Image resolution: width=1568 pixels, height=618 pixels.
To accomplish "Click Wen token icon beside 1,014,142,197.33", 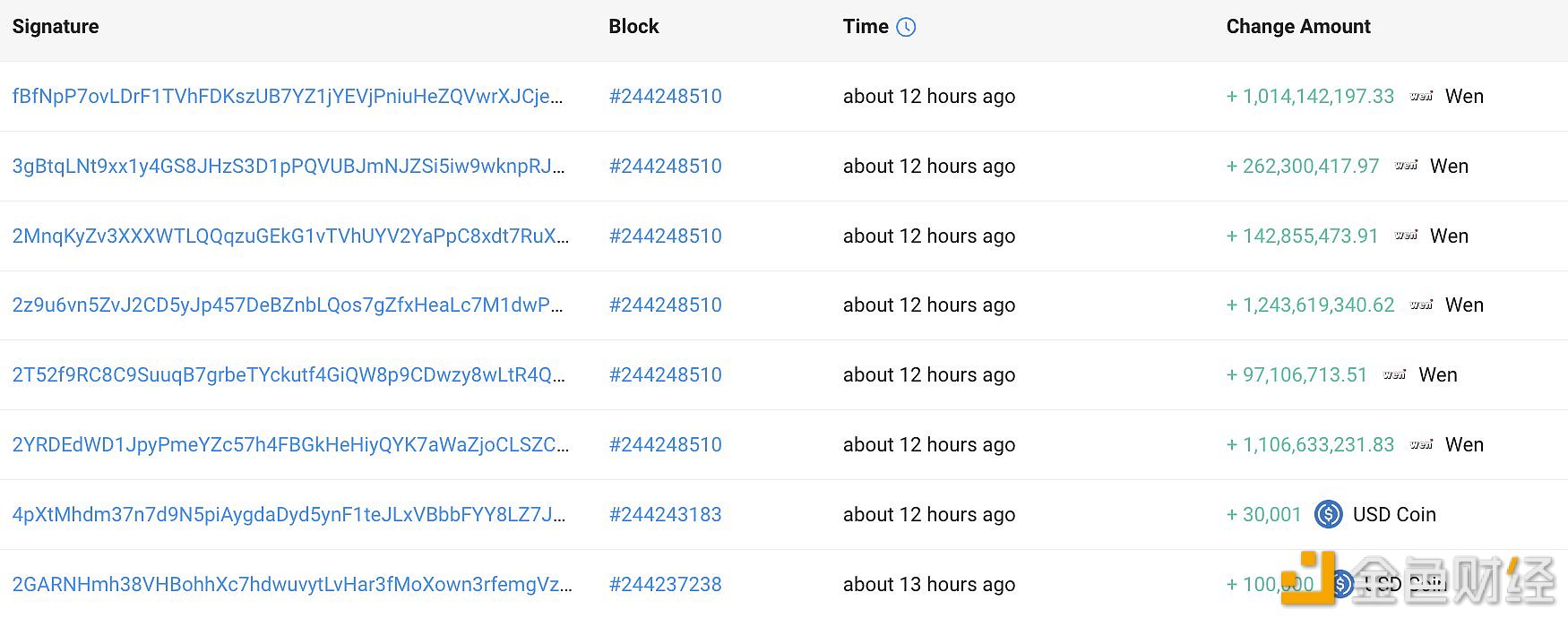I will [1421, 96].
